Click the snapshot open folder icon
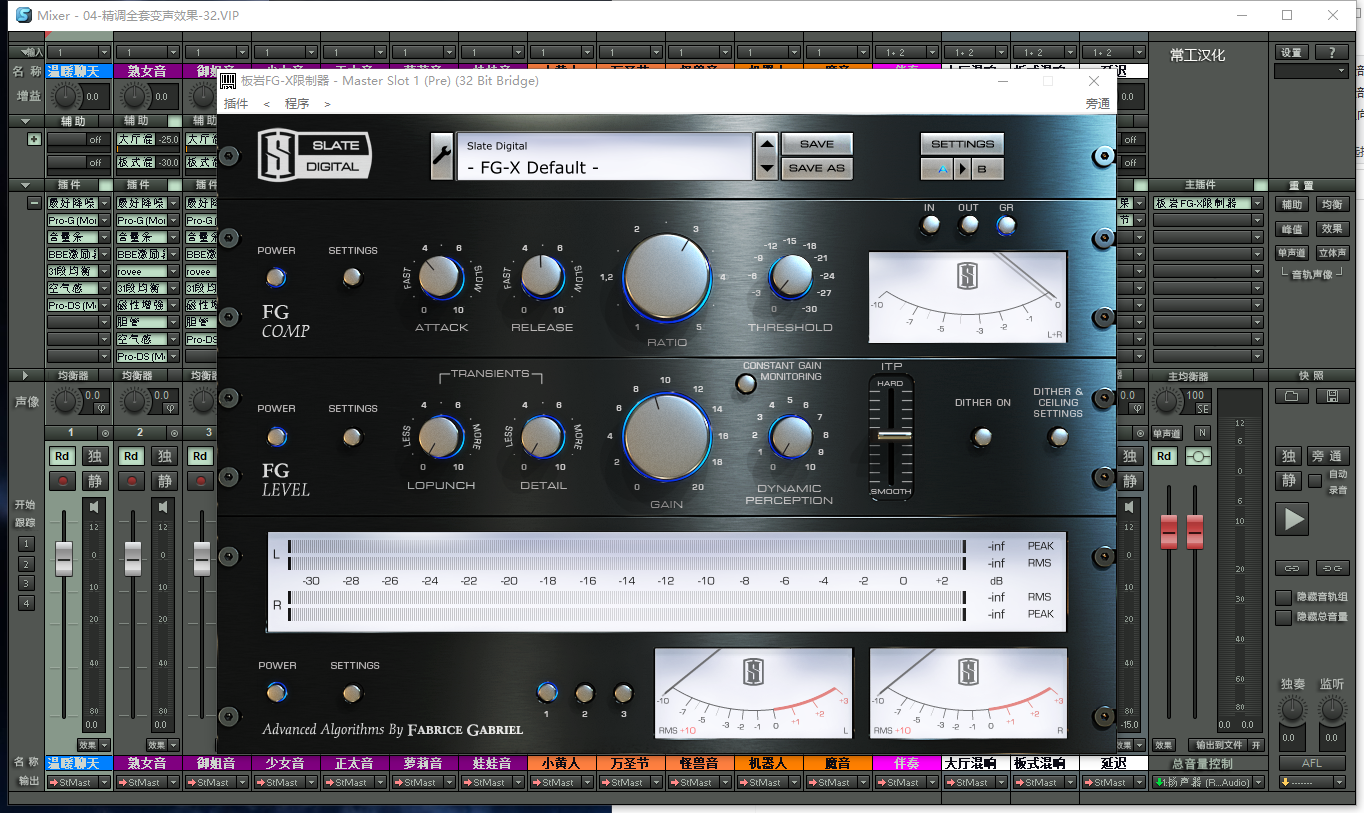 tap(1292, 396)
